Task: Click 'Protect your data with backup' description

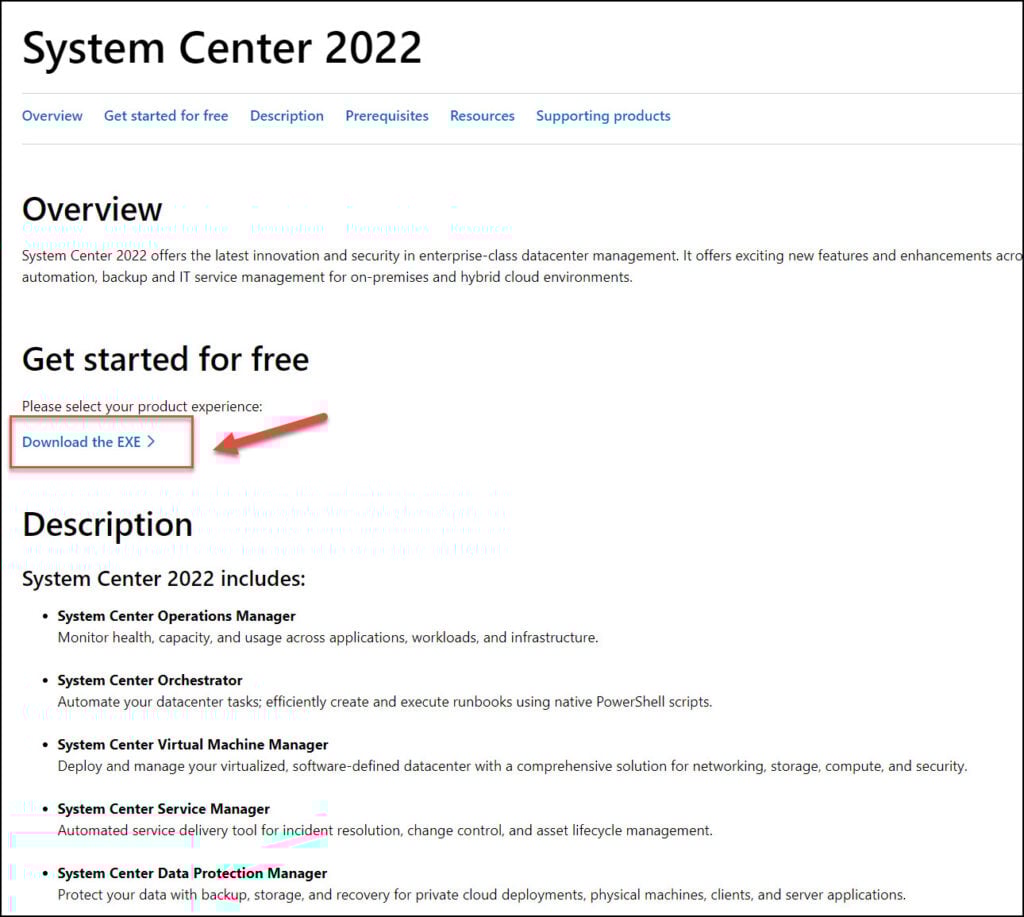Action: (481, 895)
